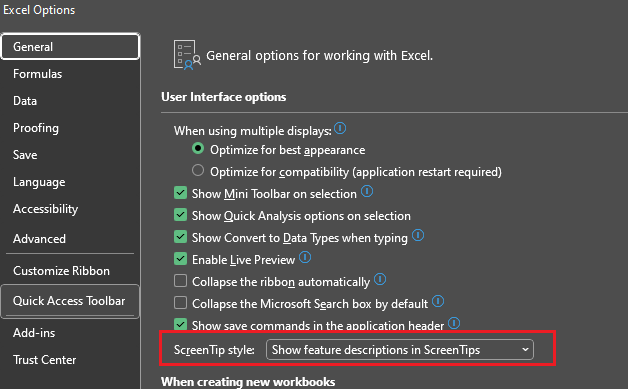Click the ScreenTip style label
This screenshot has height=389, width=628.
click(214, 350)
